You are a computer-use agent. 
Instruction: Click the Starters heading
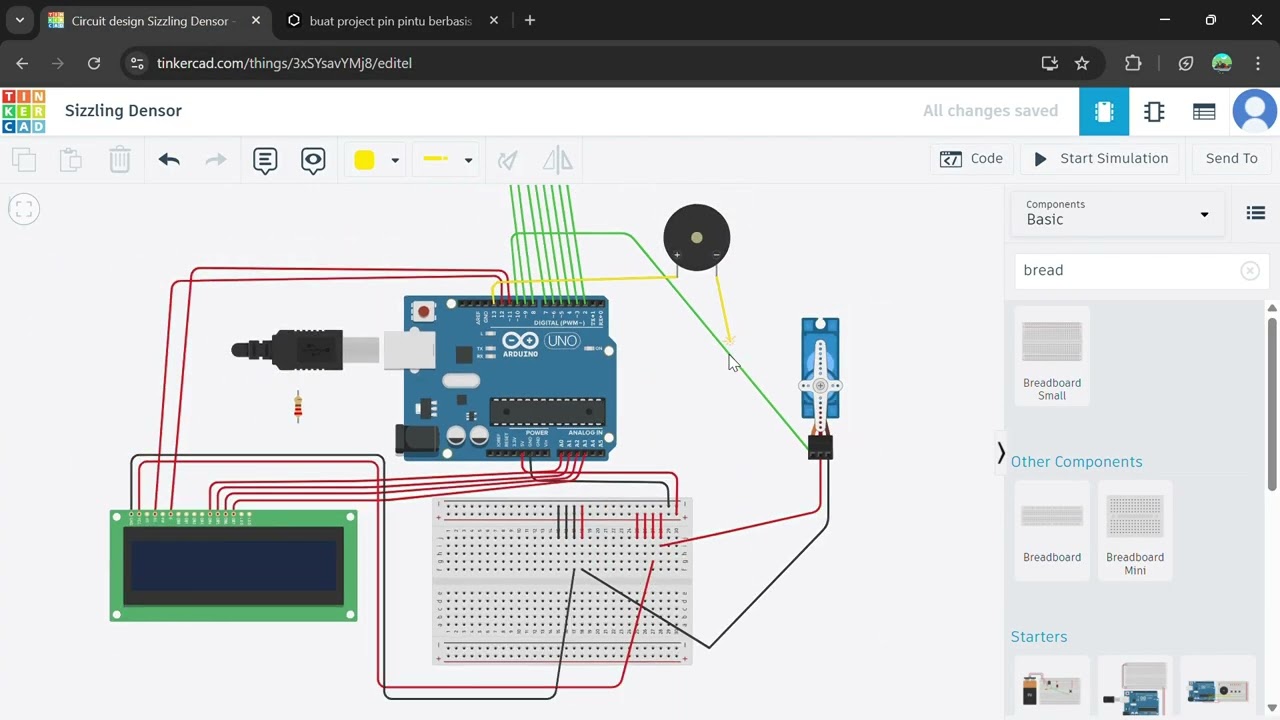click(1039, 637)
